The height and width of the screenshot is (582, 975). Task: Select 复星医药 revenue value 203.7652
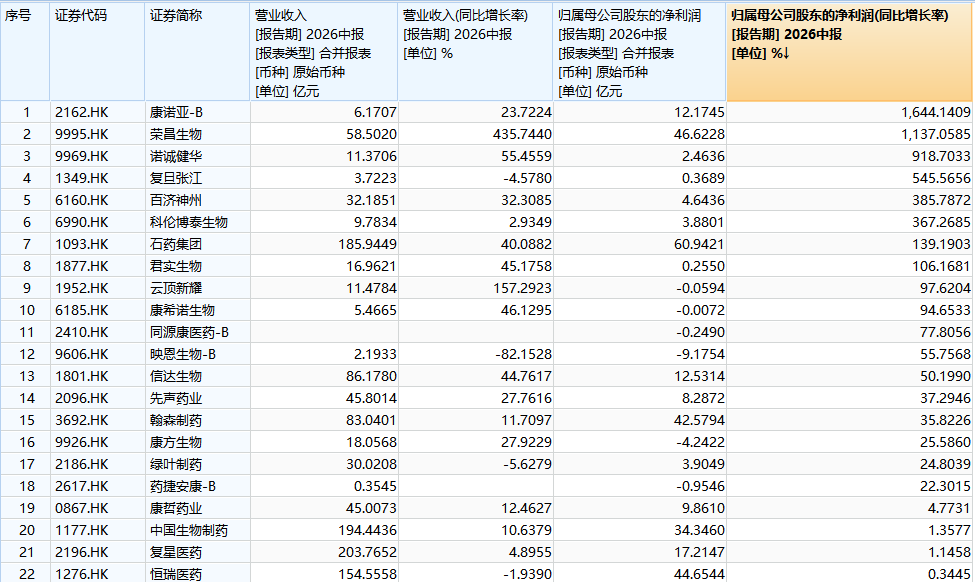tap(367, 552)
